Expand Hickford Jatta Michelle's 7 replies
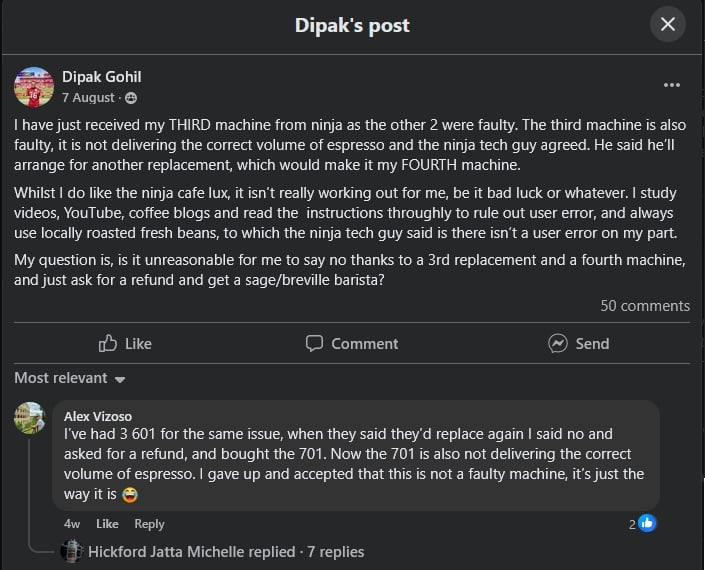705x570 pixels. 226,552
